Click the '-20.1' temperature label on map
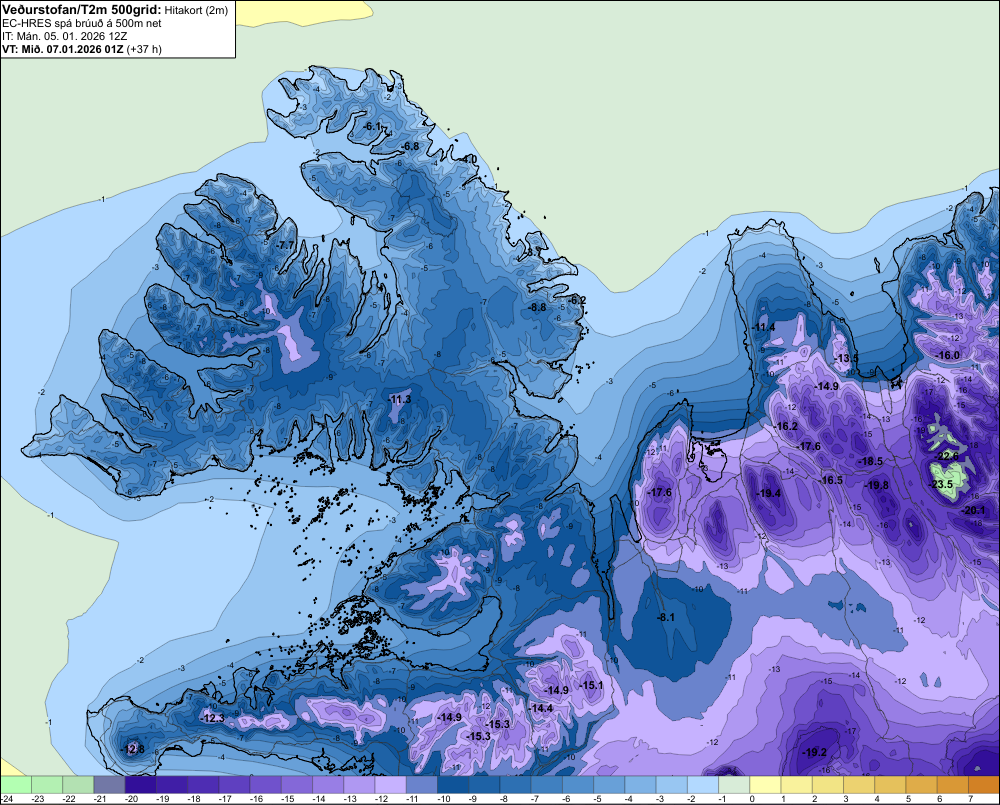Screen dimensions: 1000x805 pos(973,510)
